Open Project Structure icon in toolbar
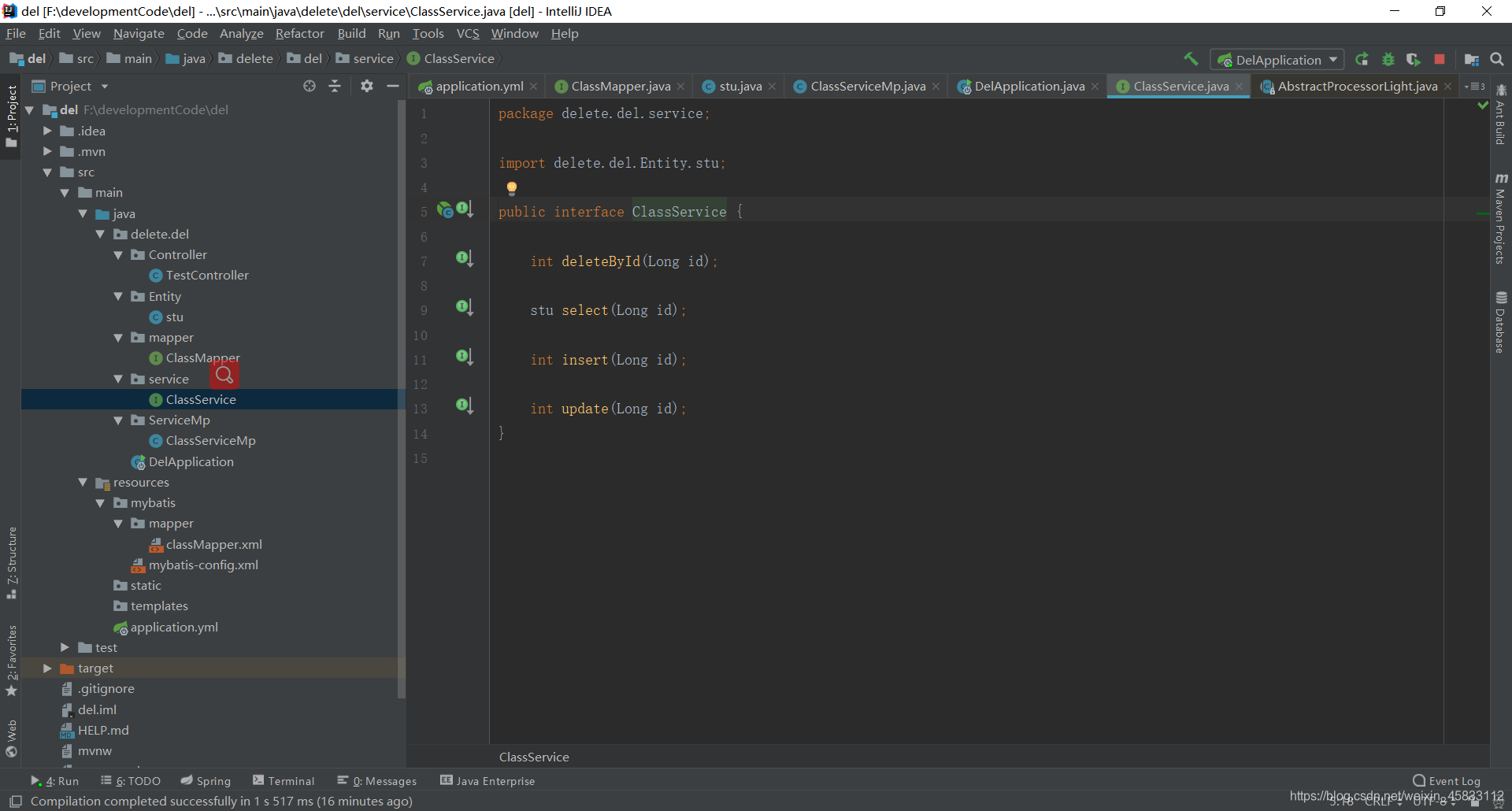Viewport: 1512px width, 811px height. click(x=1471, y=59)
